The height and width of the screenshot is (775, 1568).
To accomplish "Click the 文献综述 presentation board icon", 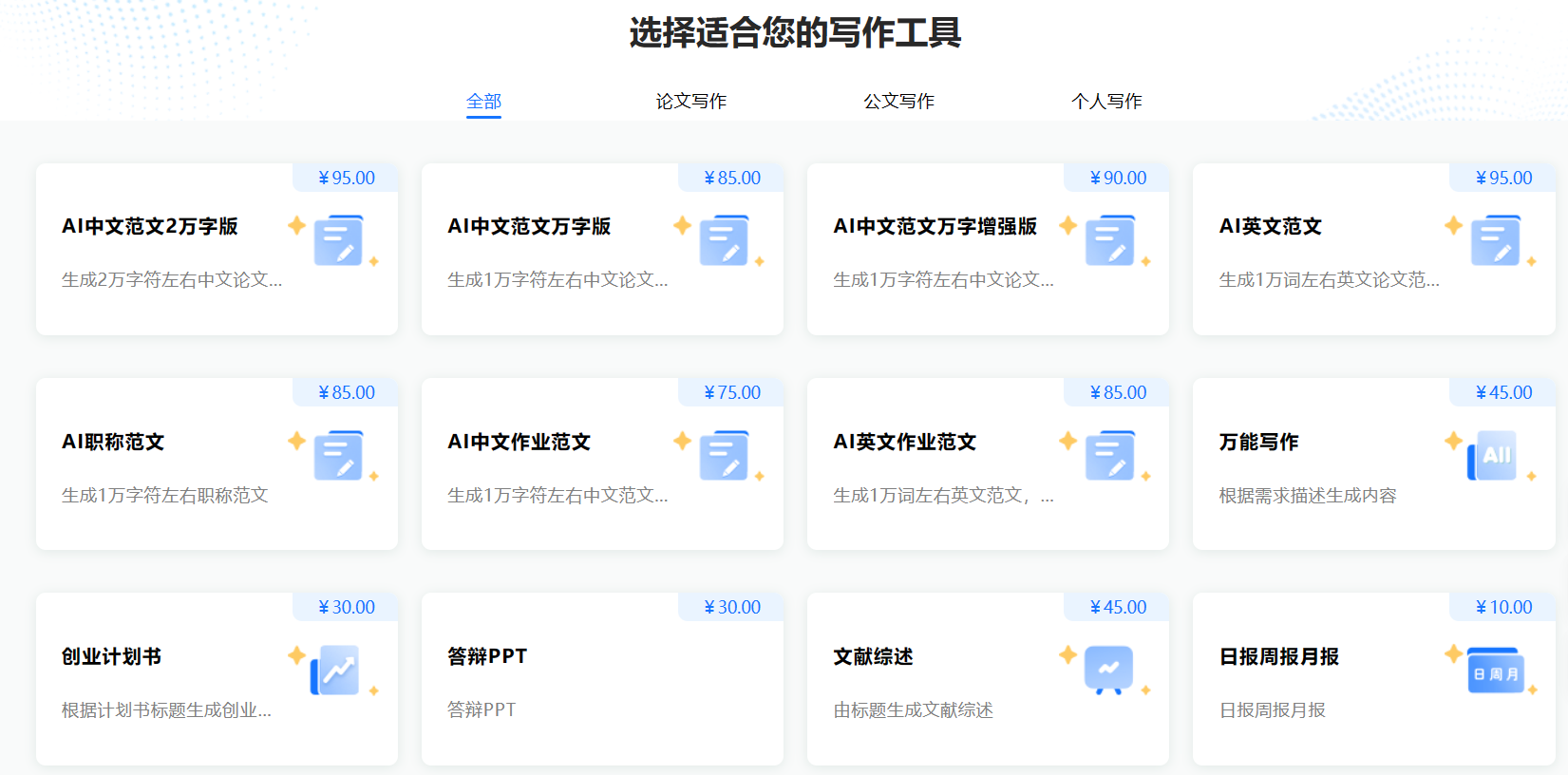I will pyautogui.click(x=1108, y=671).
